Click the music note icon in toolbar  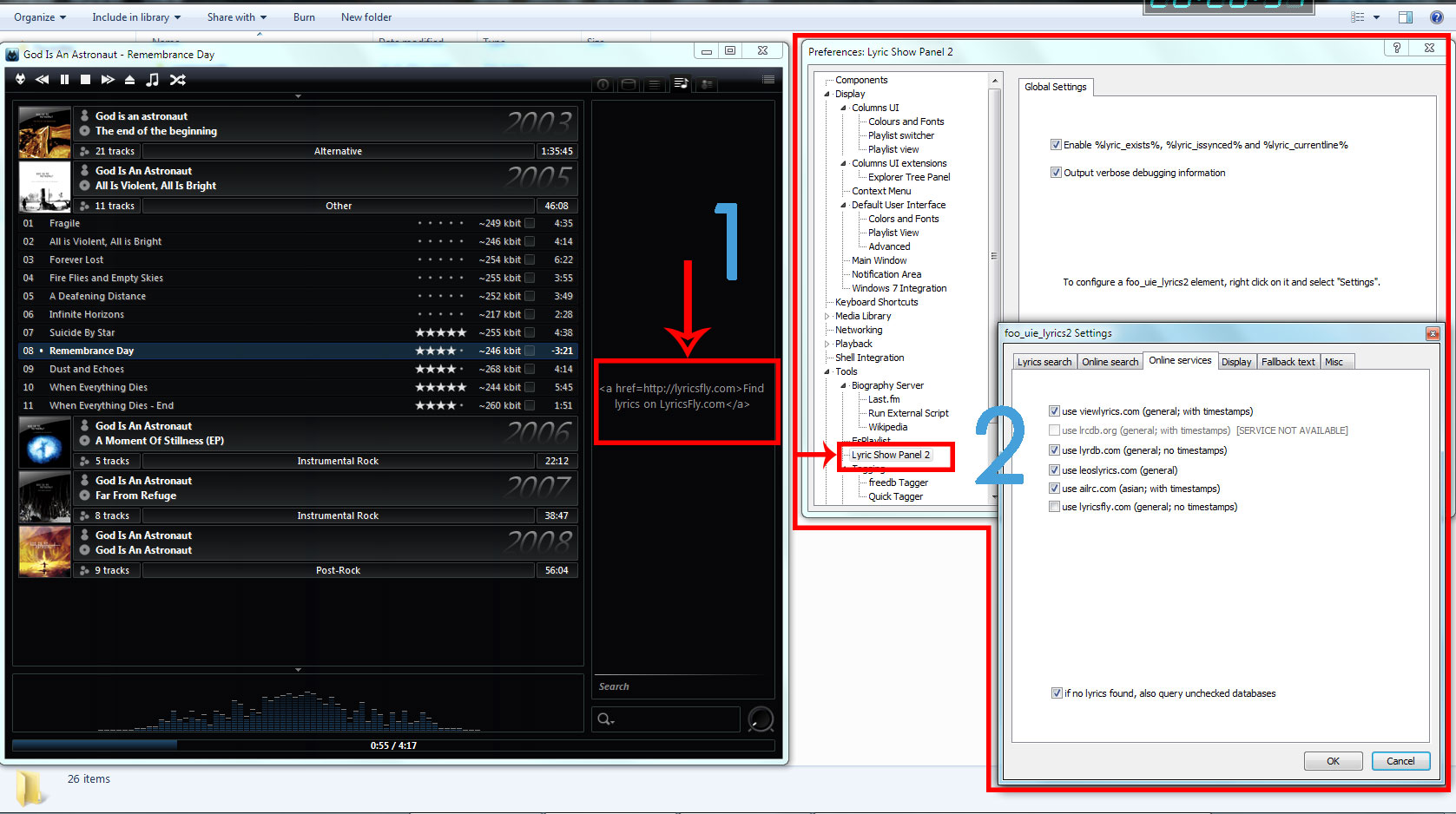(153, 80)
